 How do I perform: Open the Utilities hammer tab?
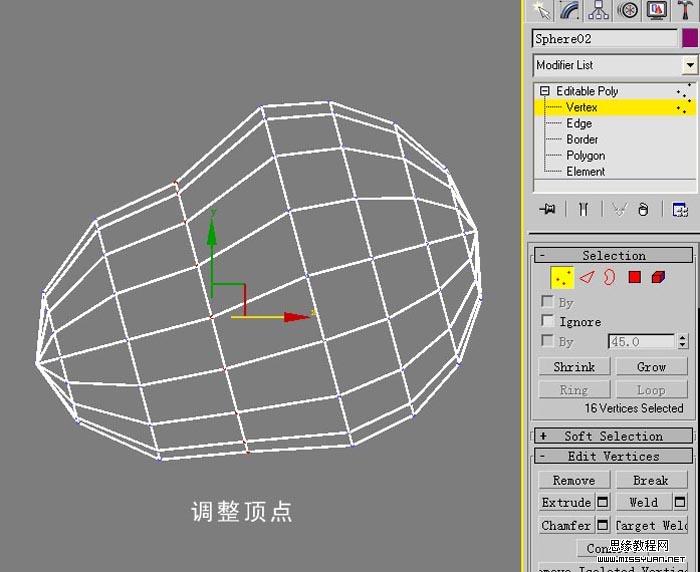(x=685, y=10)
